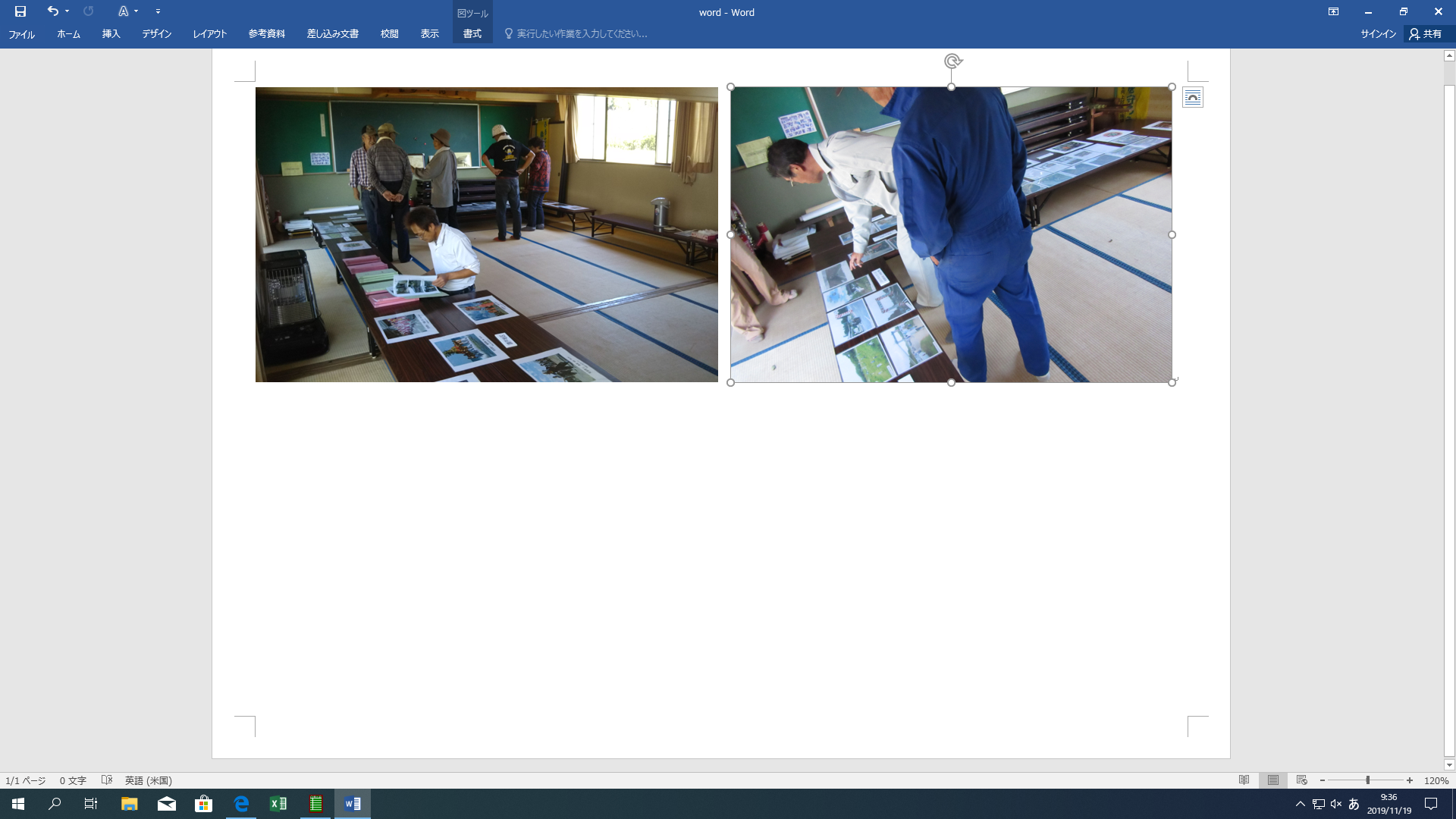
Task: Select the left photo of the room
Action: coord(486,234)
